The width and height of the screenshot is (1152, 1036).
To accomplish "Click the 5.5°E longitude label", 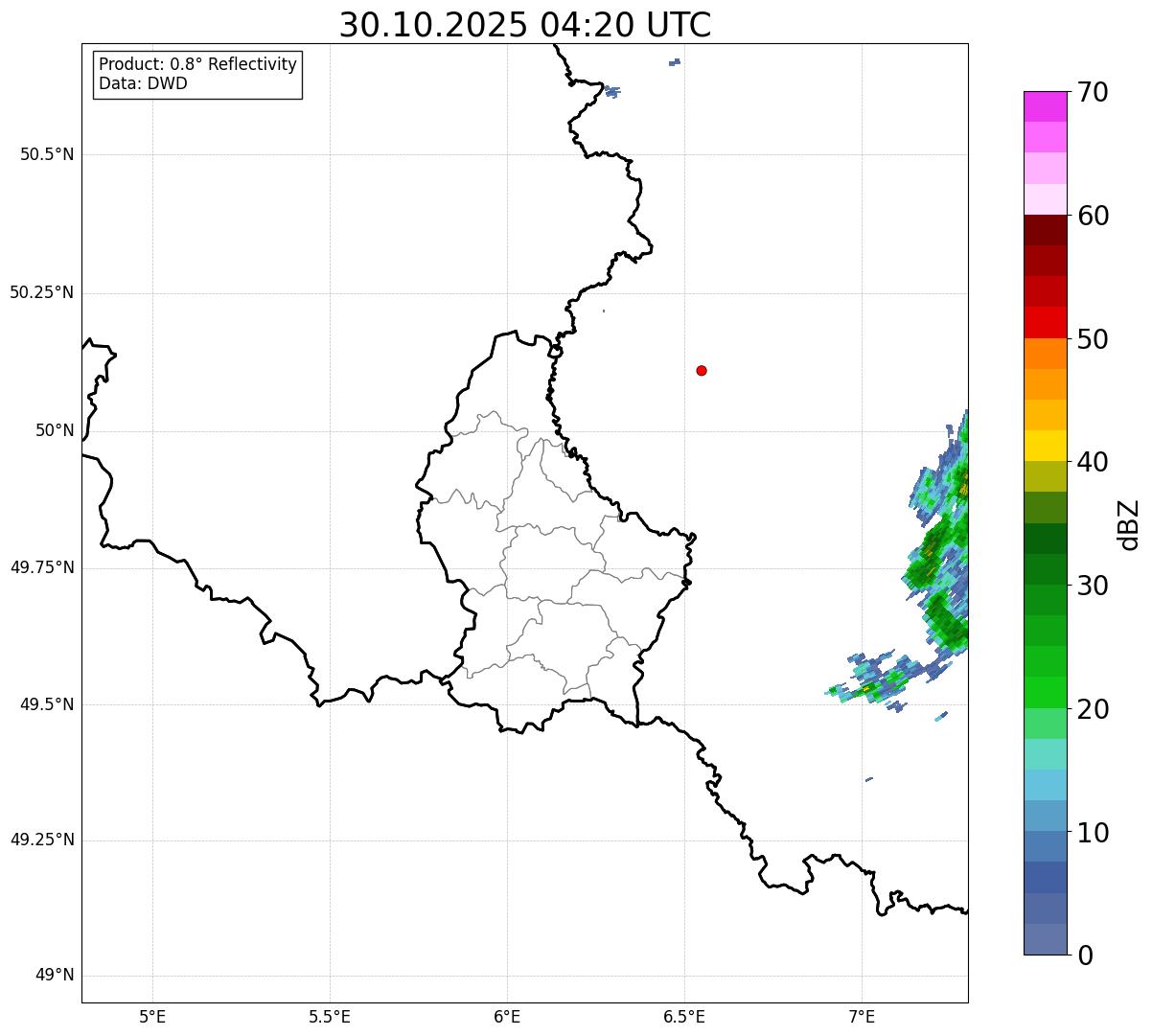I will [x=330, y=1016].
